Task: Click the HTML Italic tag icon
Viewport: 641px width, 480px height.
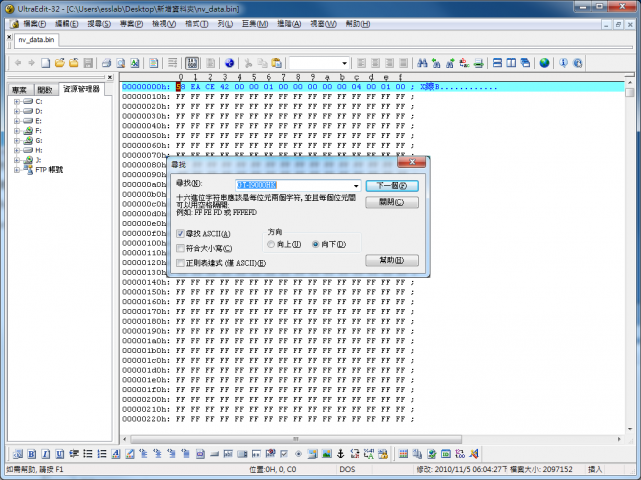Action: [46, 454]
